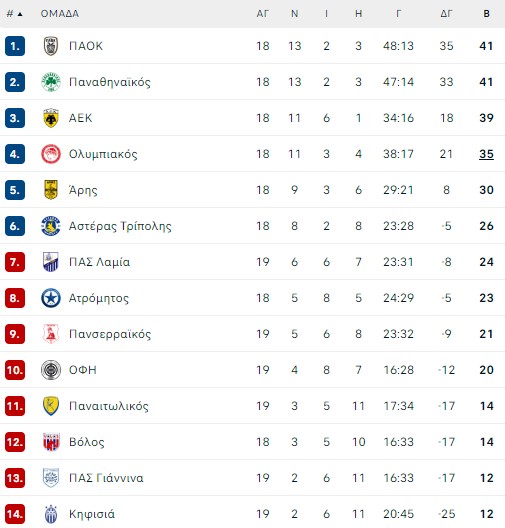Click the red rank 14 badge for Κηφισιά

click(x=15, y=514)
